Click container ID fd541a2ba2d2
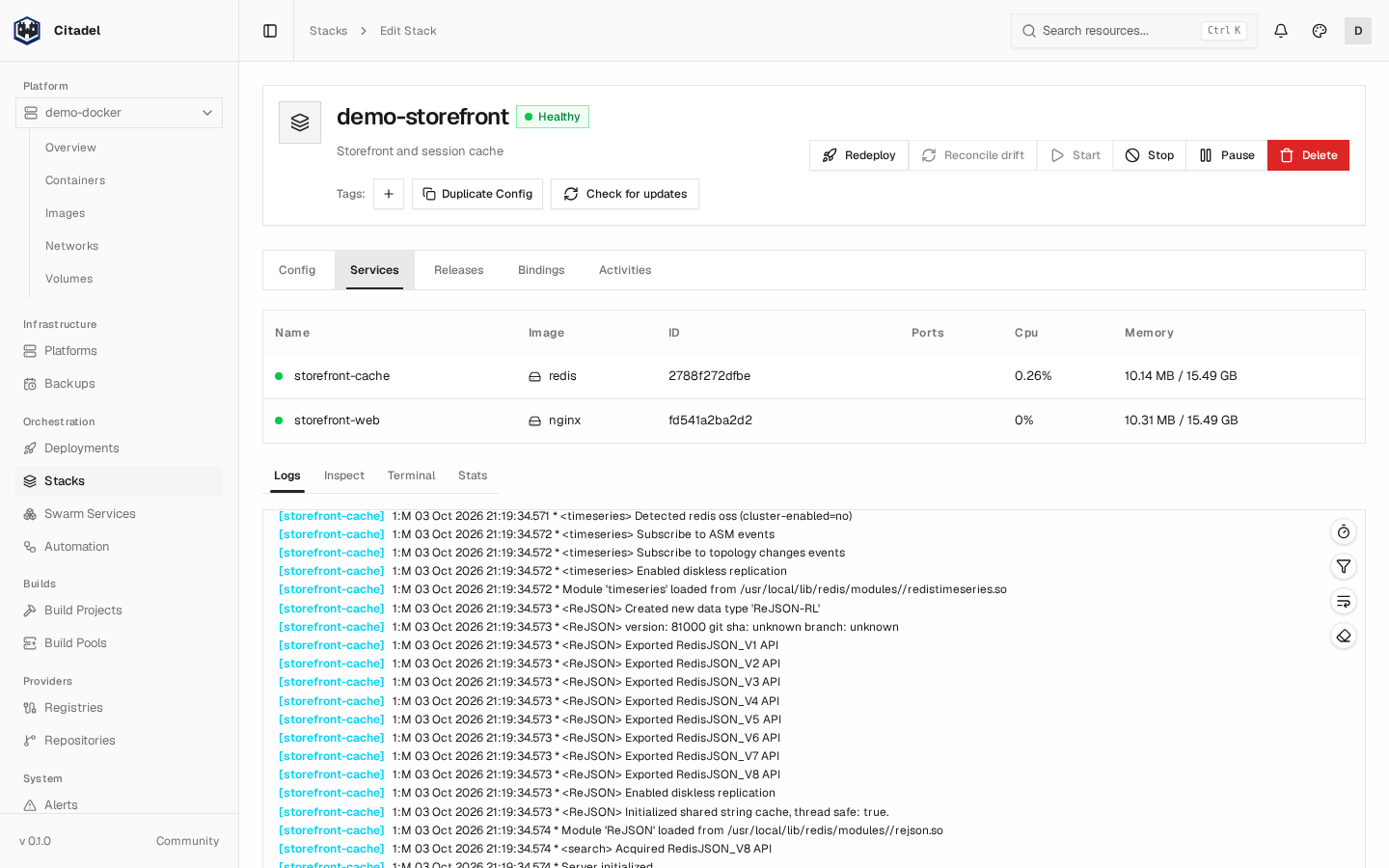Viewport: 1389px width, 868px height. [x=711, y=420]
